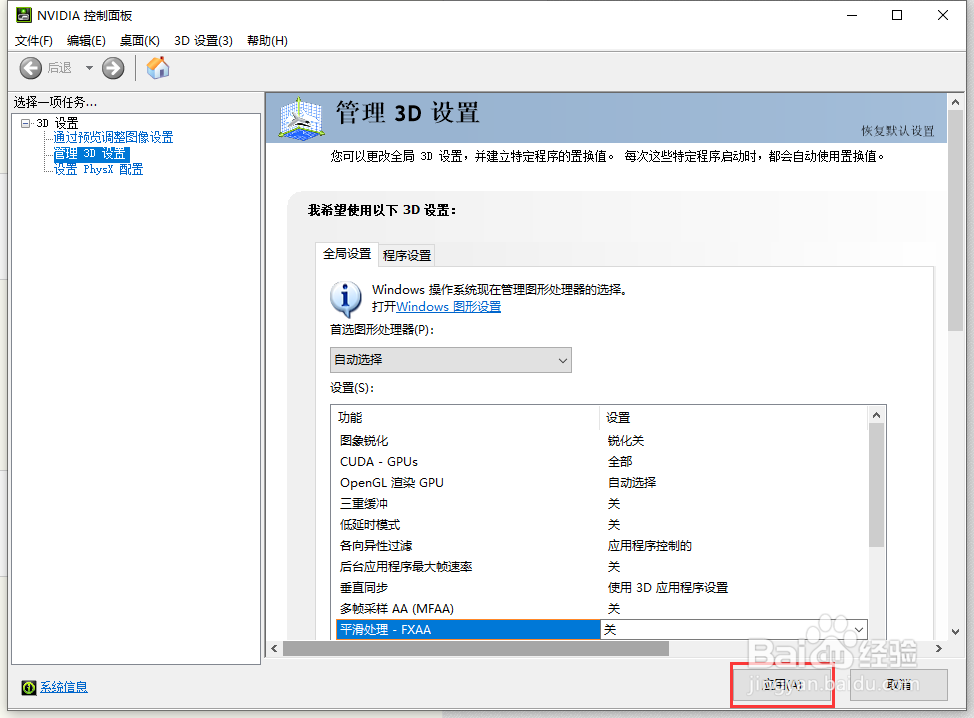The height and width of the screenshot is (718, 974).
Task: Open the back history dropdown arrow
Action: point(89,68)
